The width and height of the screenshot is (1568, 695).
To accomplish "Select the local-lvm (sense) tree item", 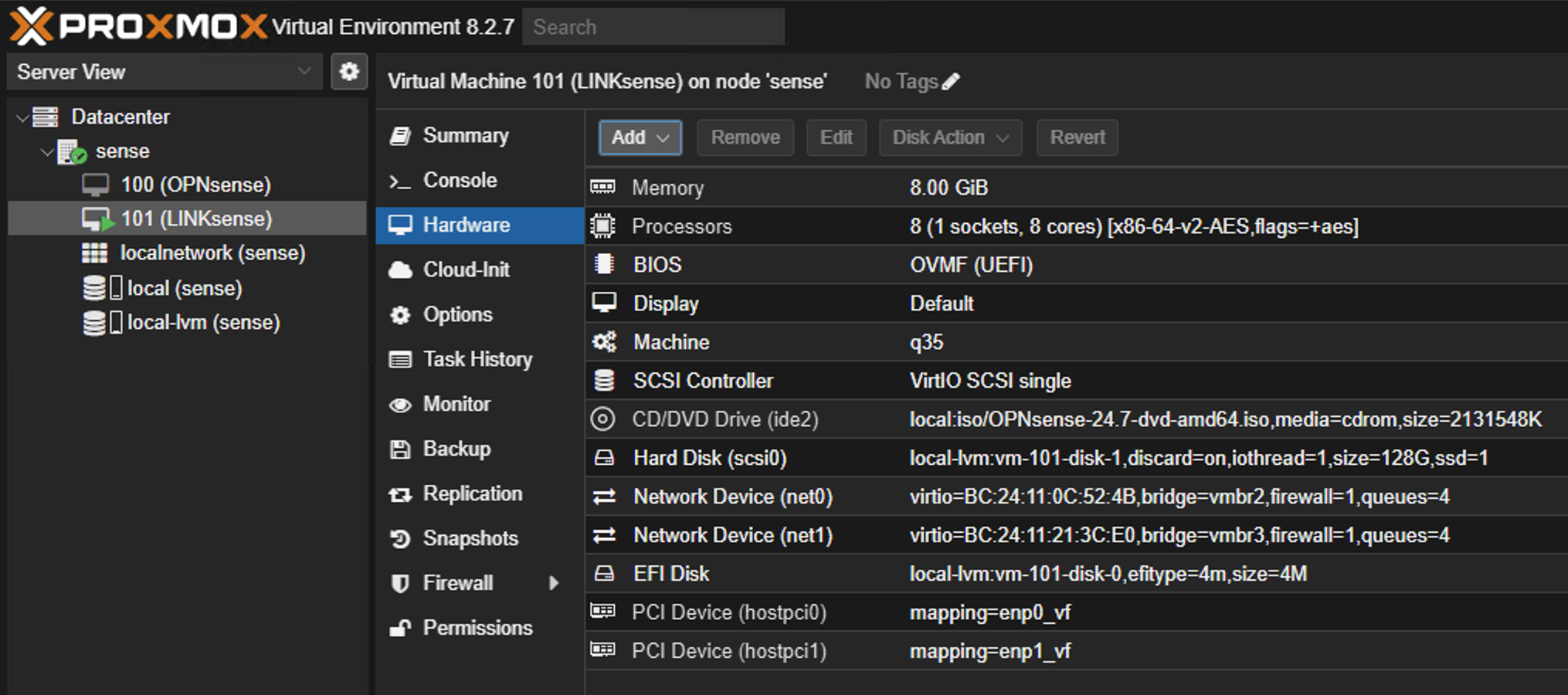I will point(188,322).
